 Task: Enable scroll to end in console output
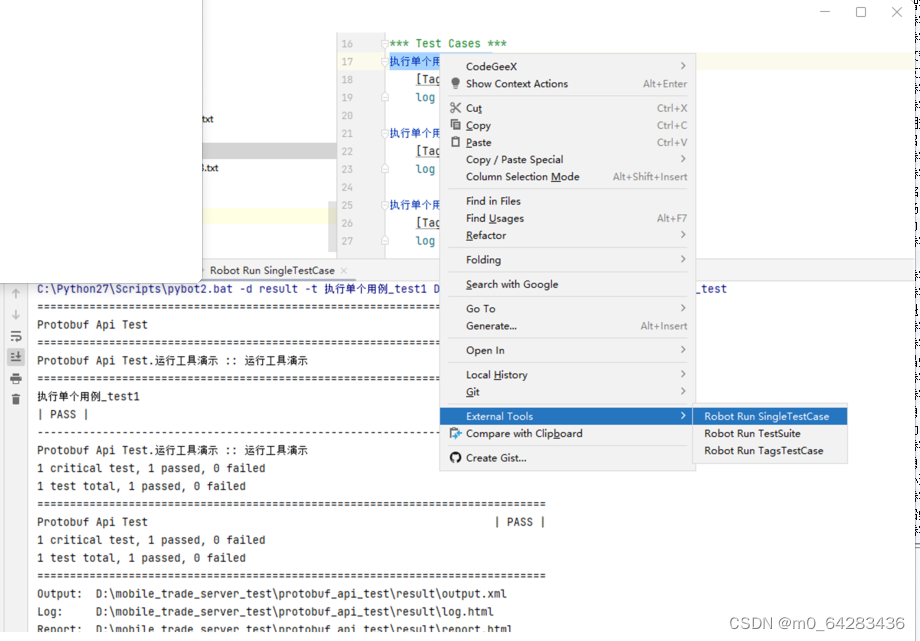click(x=16, y=356)
